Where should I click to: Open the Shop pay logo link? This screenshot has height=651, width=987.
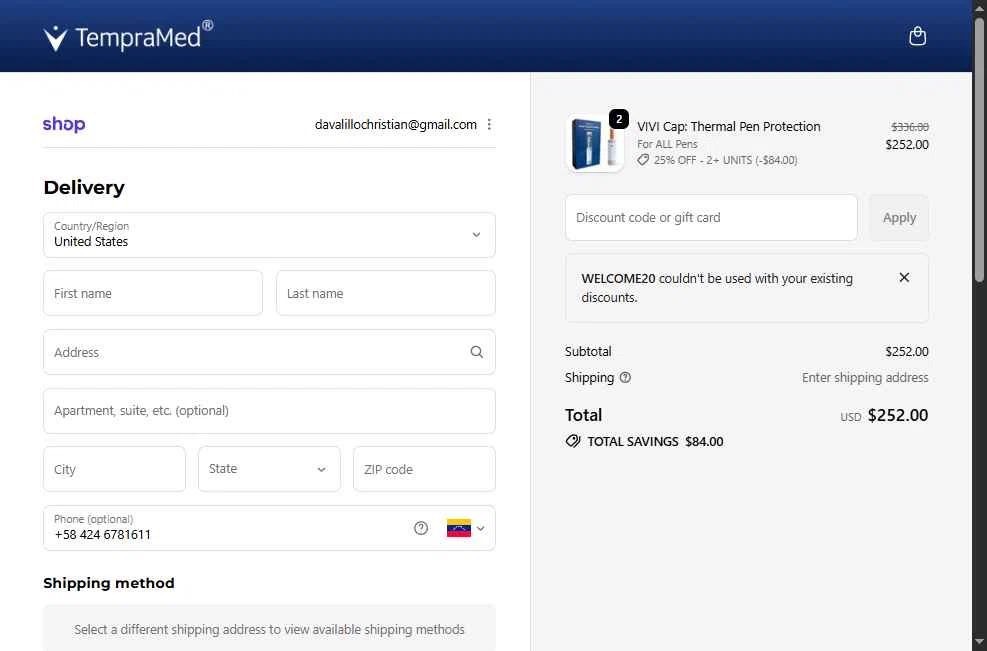pyautogui.click(x=64, y=124)
